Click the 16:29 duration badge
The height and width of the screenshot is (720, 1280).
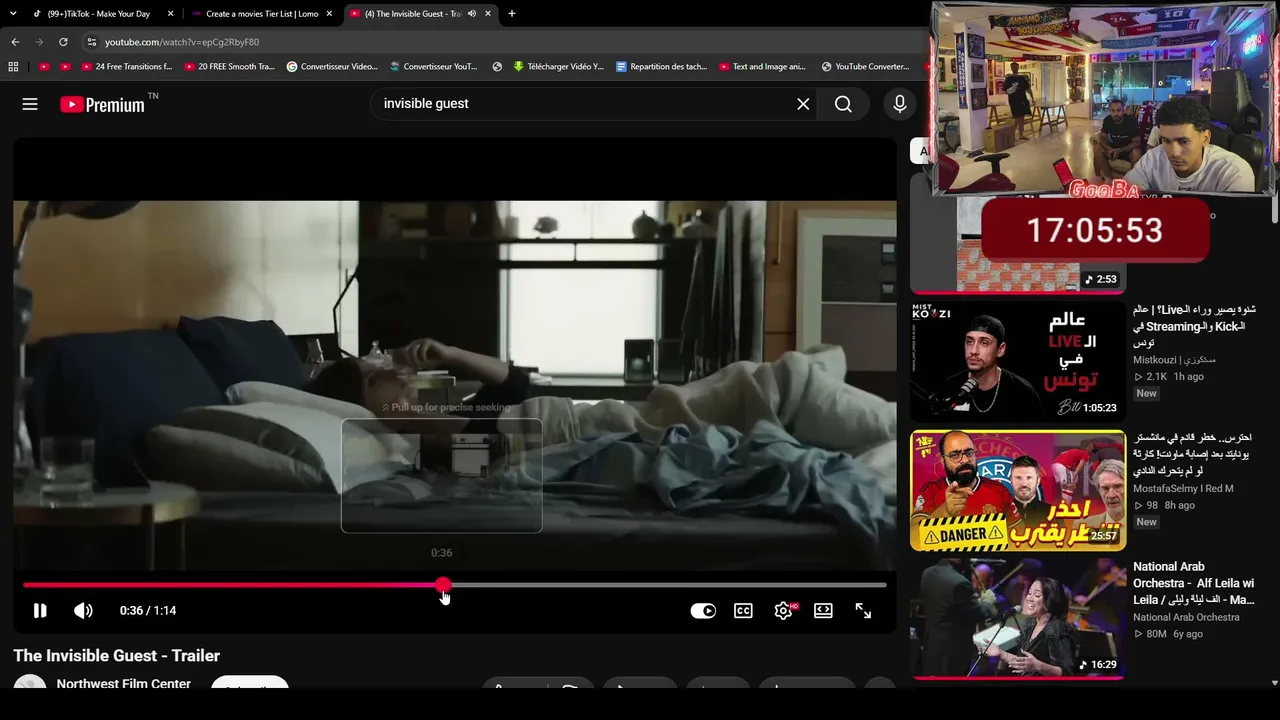(1098, 665)
